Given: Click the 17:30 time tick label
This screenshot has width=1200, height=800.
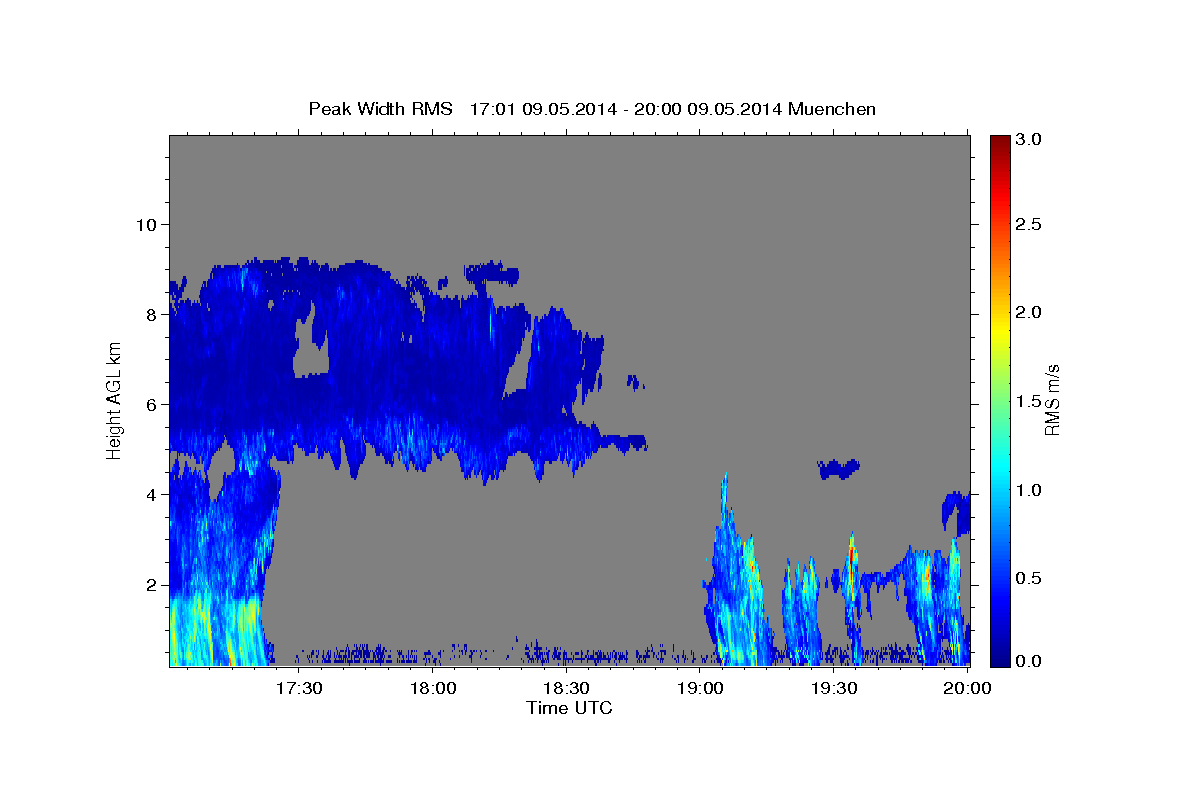Looking at the screenshot, I should click(x=299, y=689).
